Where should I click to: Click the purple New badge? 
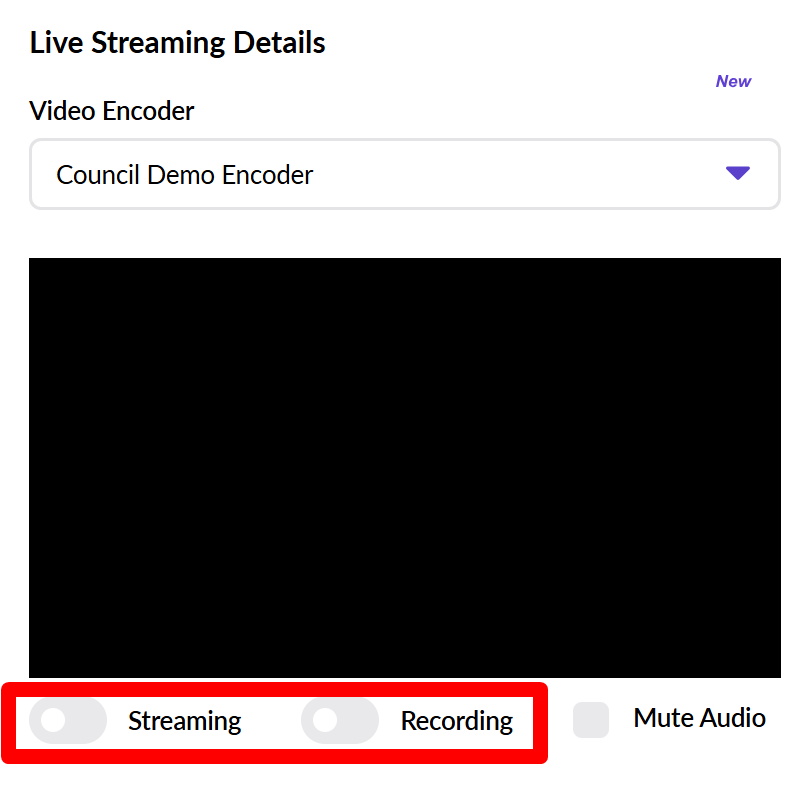pos(733,82)
